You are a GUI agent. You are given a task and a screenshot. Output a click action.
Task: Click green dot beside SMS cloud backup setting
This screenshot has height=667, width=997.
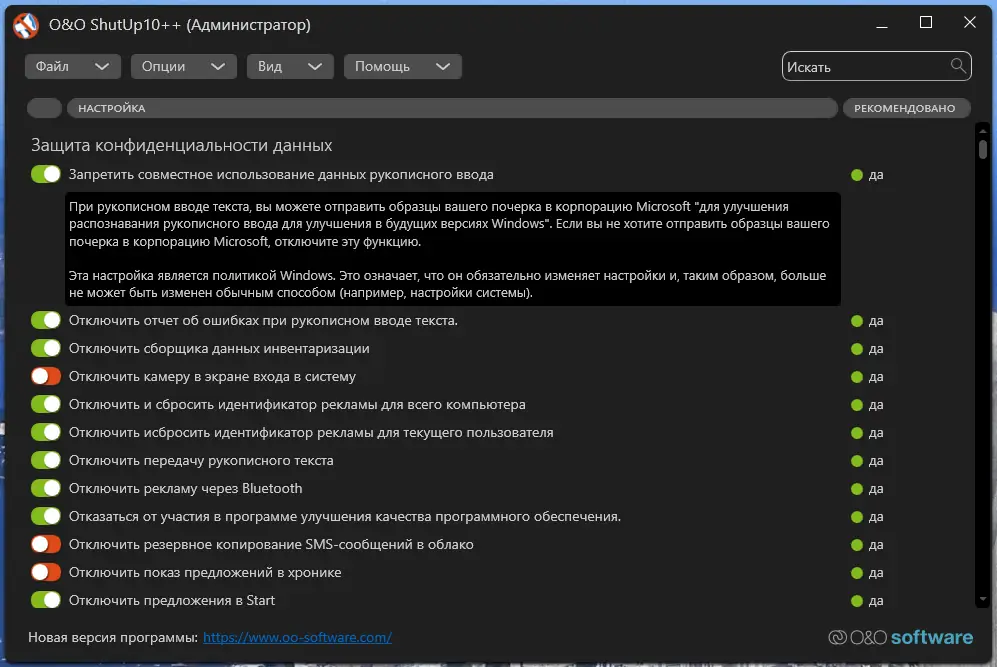pos(856,545)
